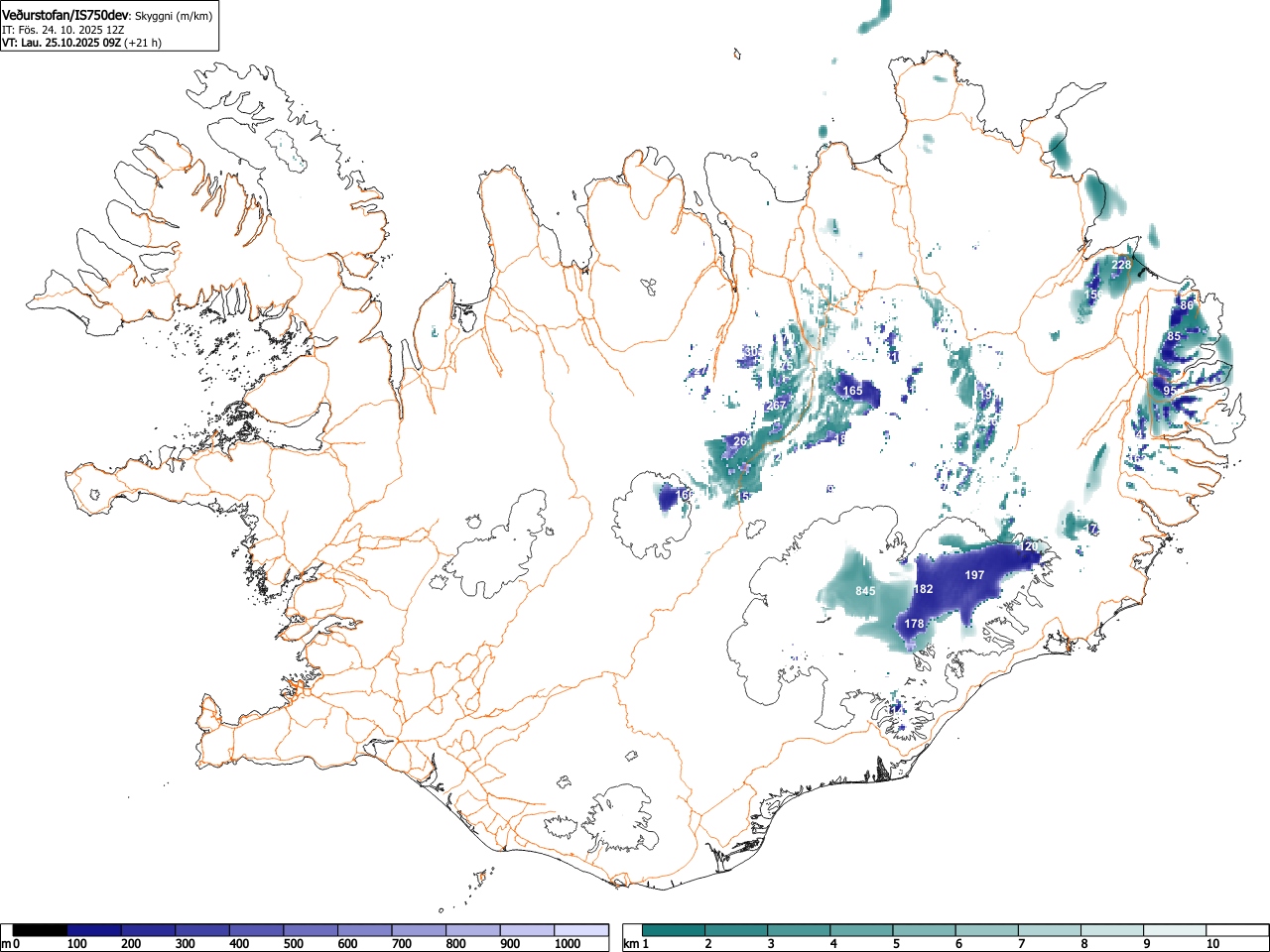The width and height of the screenshot is (1270, 952).
Task: Click the '1000' tick label on meter legend
Action: tap(568, 944)
